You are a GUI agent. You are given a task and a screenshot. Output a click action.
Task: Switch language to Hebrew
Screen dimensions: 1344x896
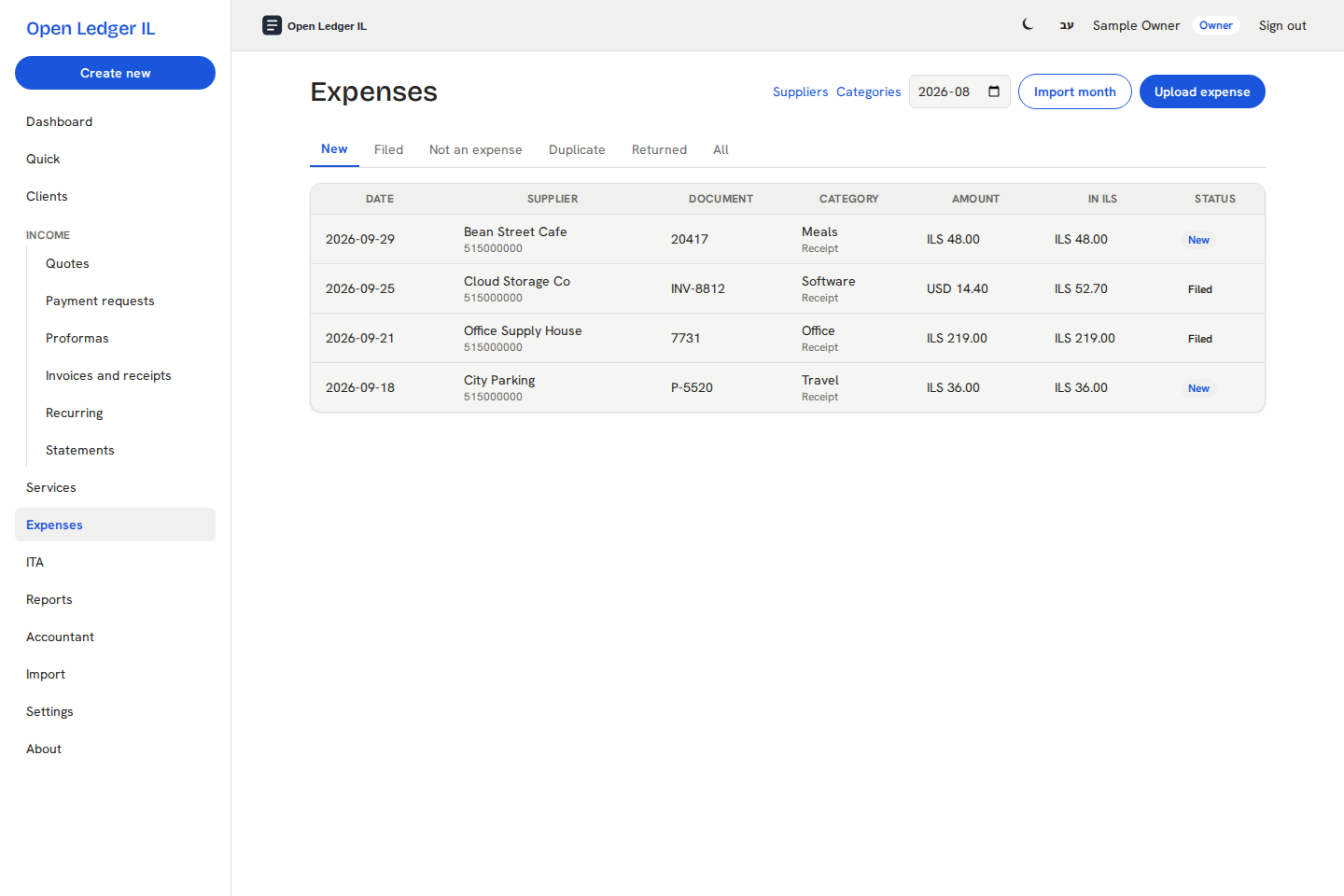[x=1067, y=25]
